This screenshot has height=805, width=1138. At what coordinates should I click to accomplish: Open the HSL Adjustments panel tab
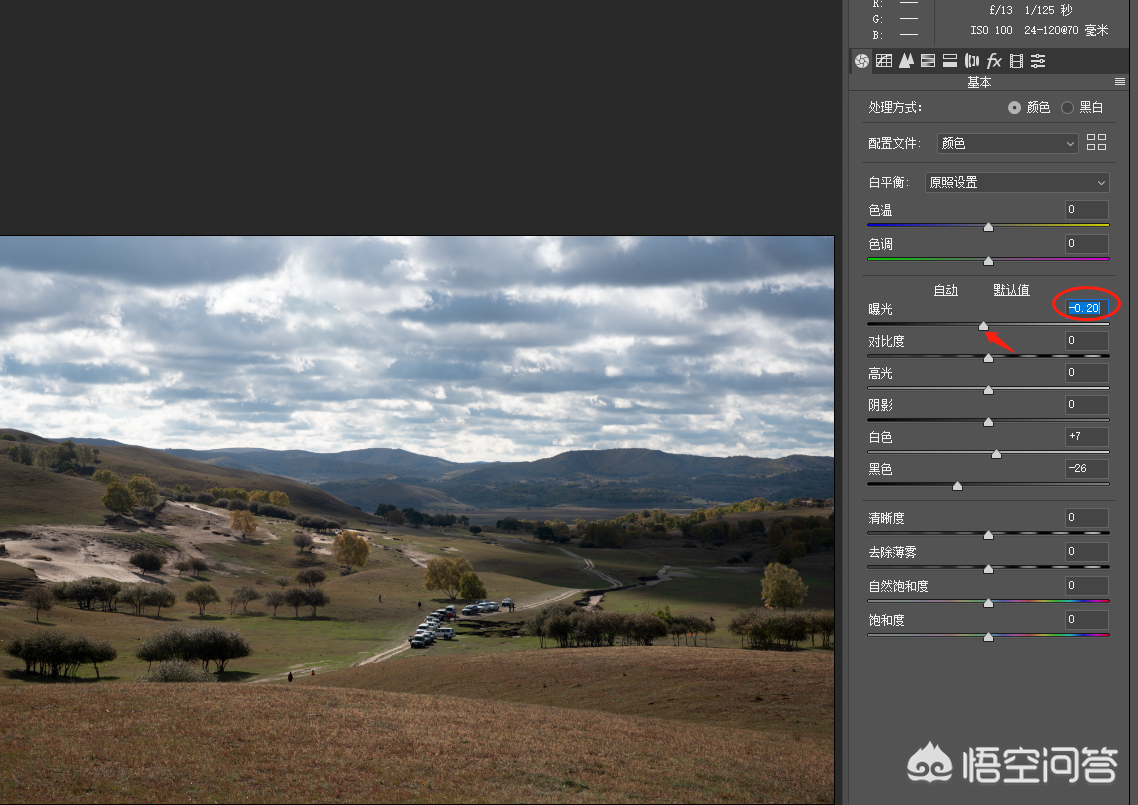[x=928, y=61]
